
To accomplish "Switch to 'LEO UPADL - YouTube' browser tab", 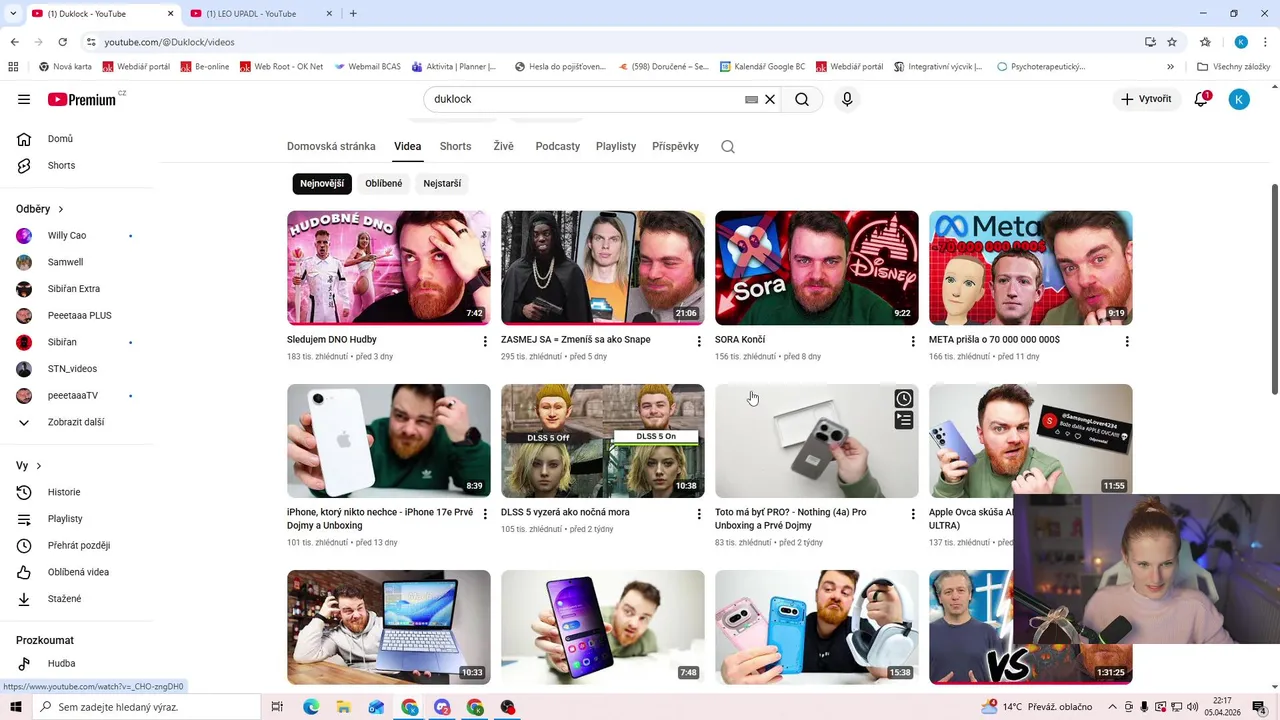I will pyautogui.click(x=261, y=14).
